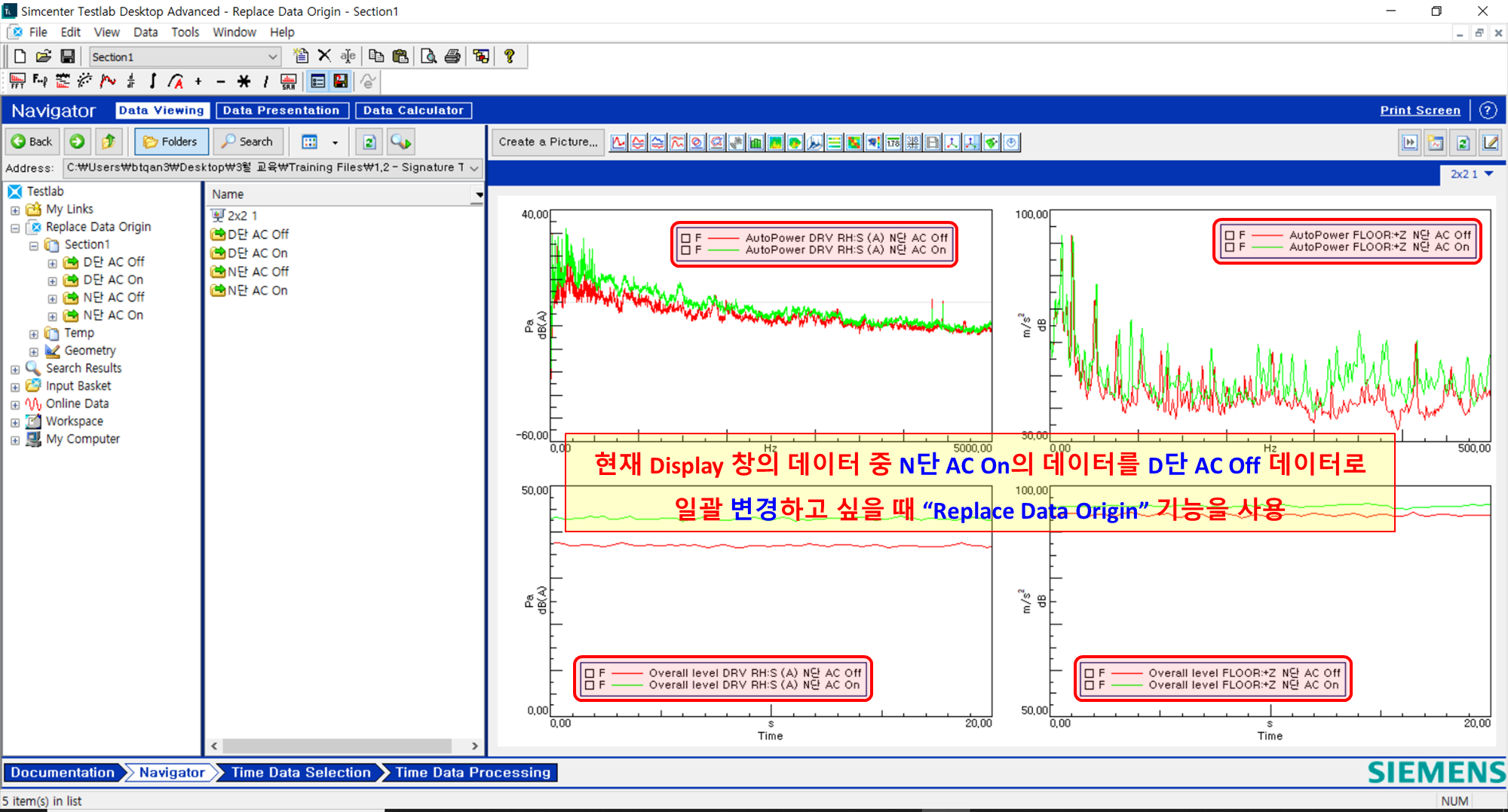Screen dimensions: 1508x812
Task: Select N단 AC On in the file list
Action: click(x=257, y=290)
